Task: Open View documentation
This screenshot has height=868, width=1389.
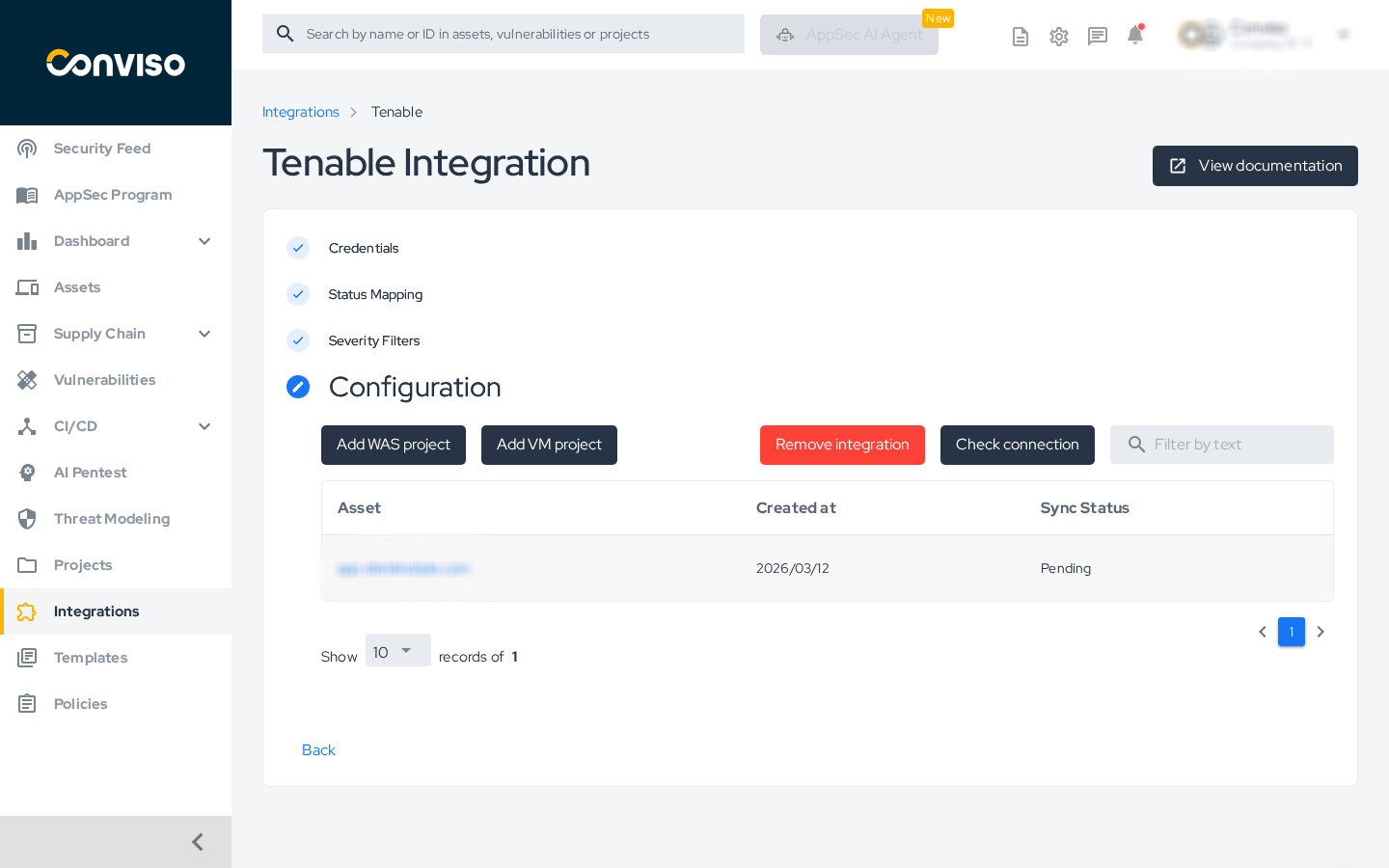Action: click(1255, 166)
